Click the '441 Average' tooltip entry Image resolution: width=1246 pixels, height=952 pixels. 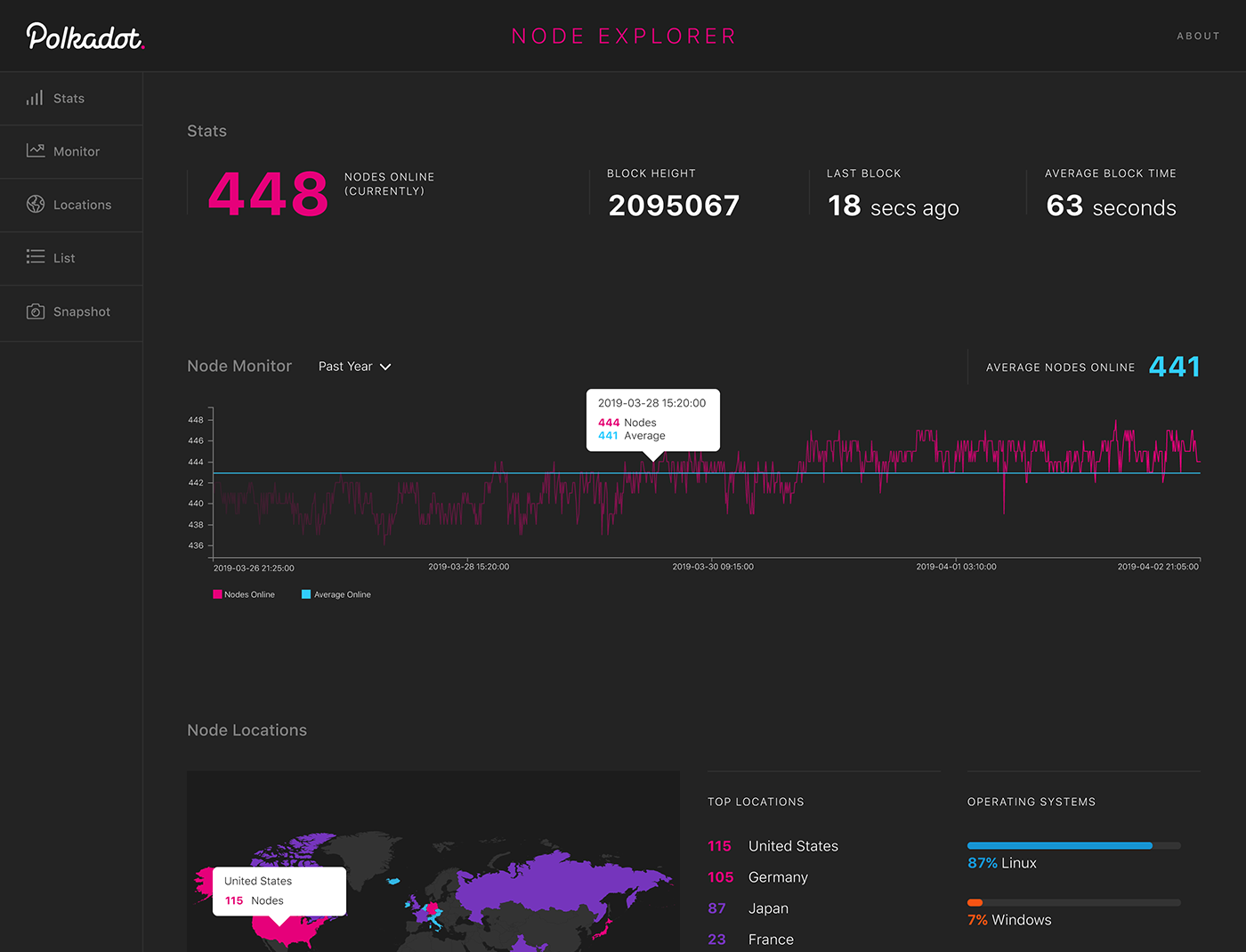(632, 436)
